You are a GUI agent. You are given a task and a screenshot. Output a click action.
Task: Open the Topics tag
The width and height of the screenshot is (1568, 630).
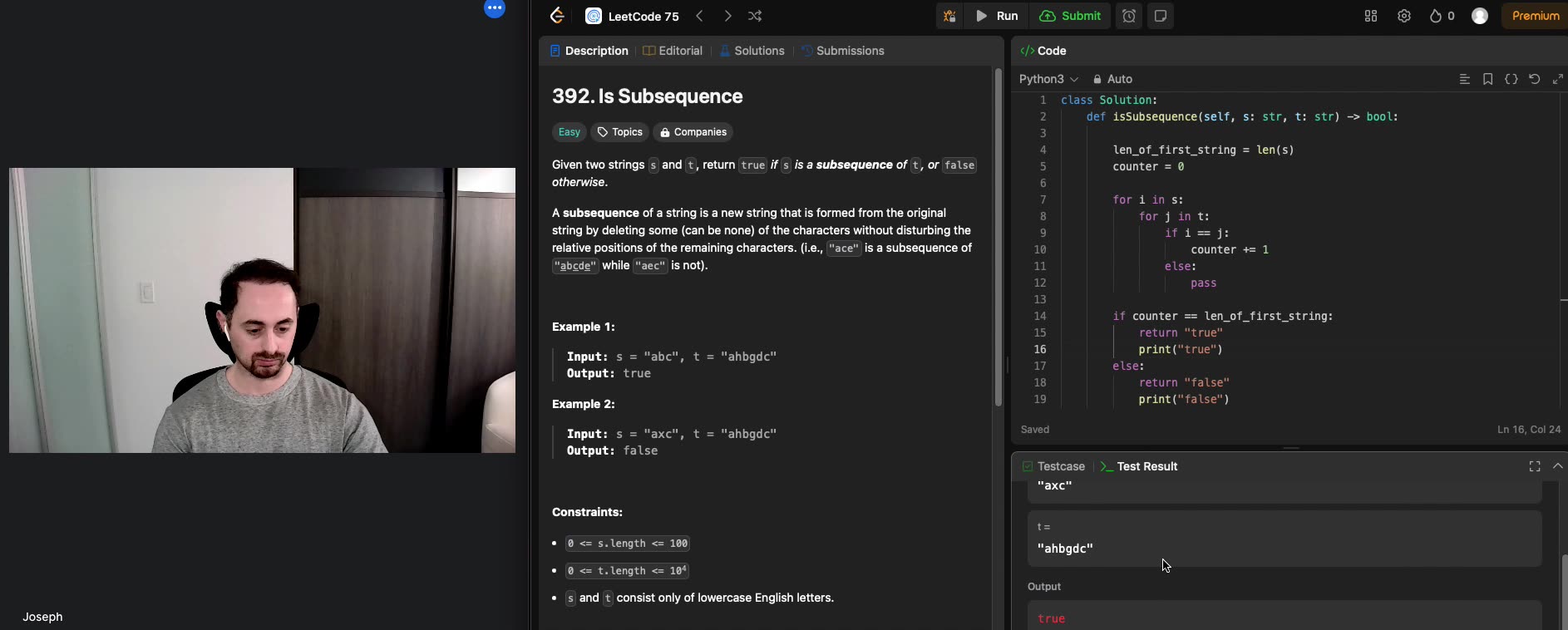[x=620, y=132]
